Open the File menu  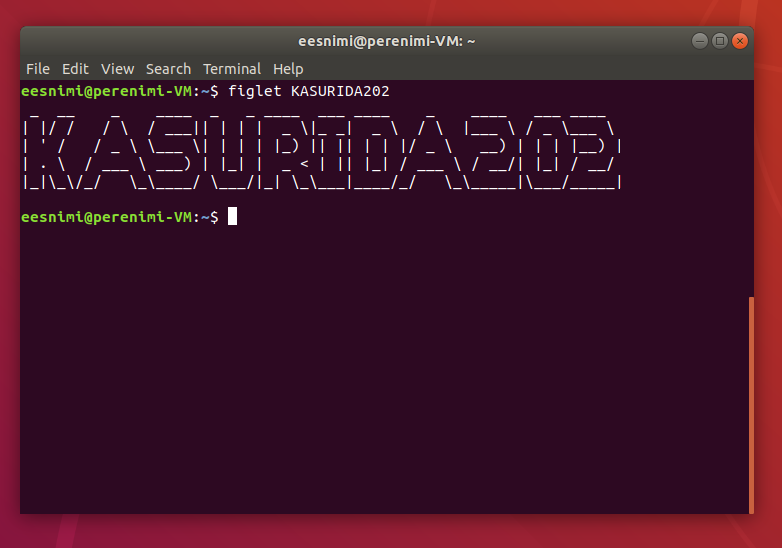(38, 69)
